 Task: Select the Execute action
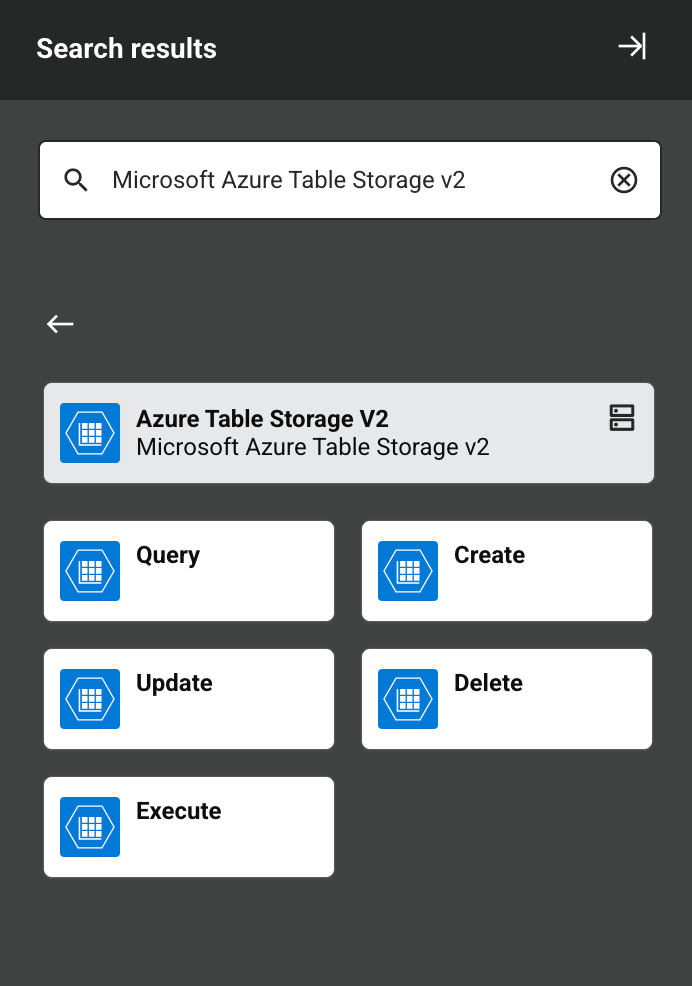click(188, 826)
